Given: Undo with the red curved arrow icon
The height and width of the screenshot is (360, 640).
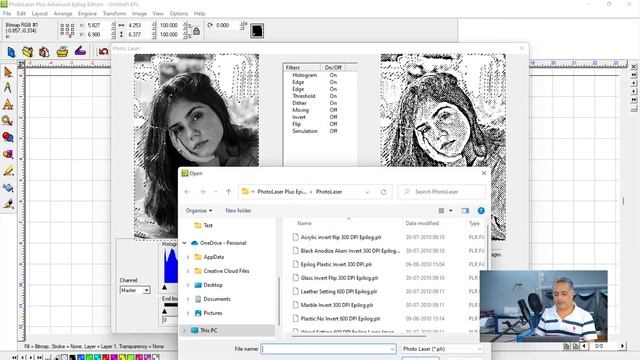Looking at the screenshot, I should point(104,51).
